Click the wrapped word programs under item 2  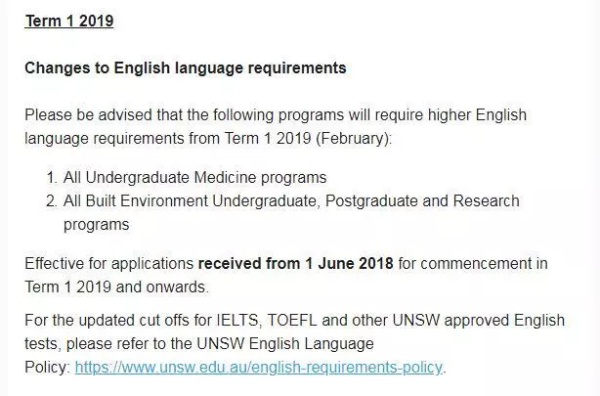96,225
